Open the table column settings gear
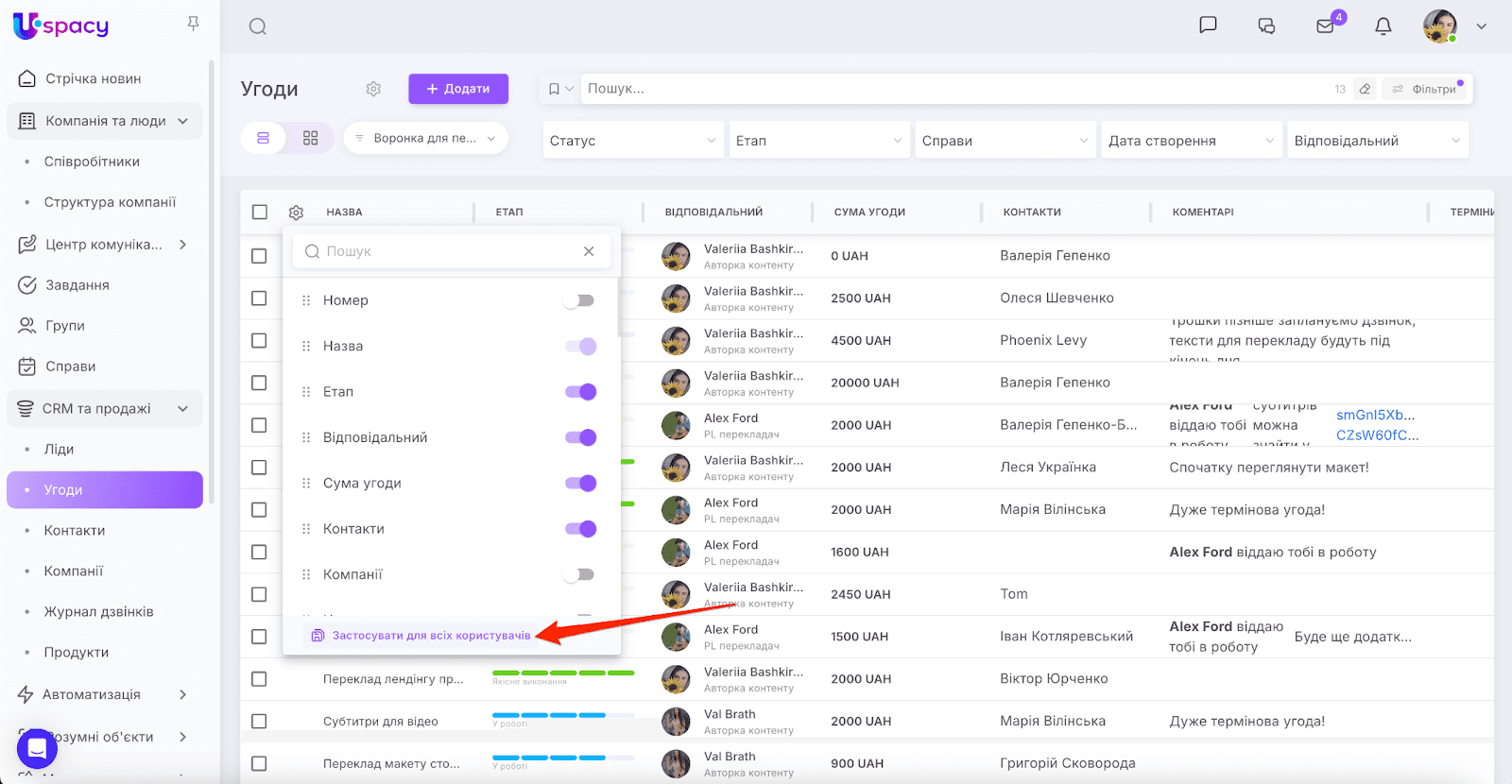This screenshot has height=784, width=1512. coord(296,213)
